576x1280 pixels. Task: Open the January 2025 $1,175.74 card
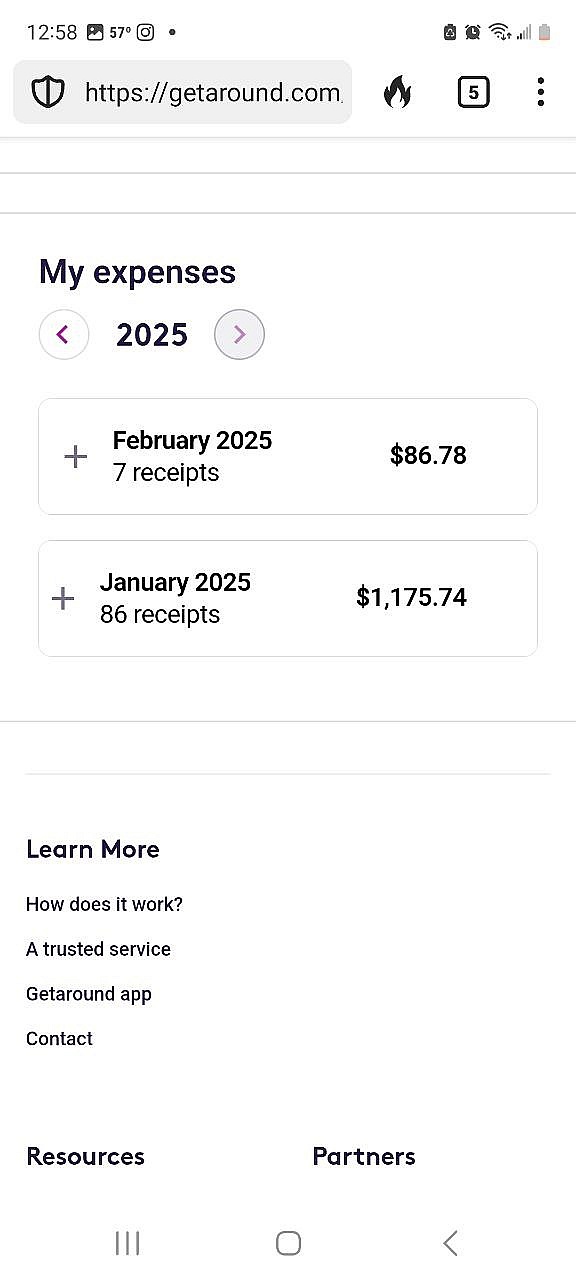(288, 599)
